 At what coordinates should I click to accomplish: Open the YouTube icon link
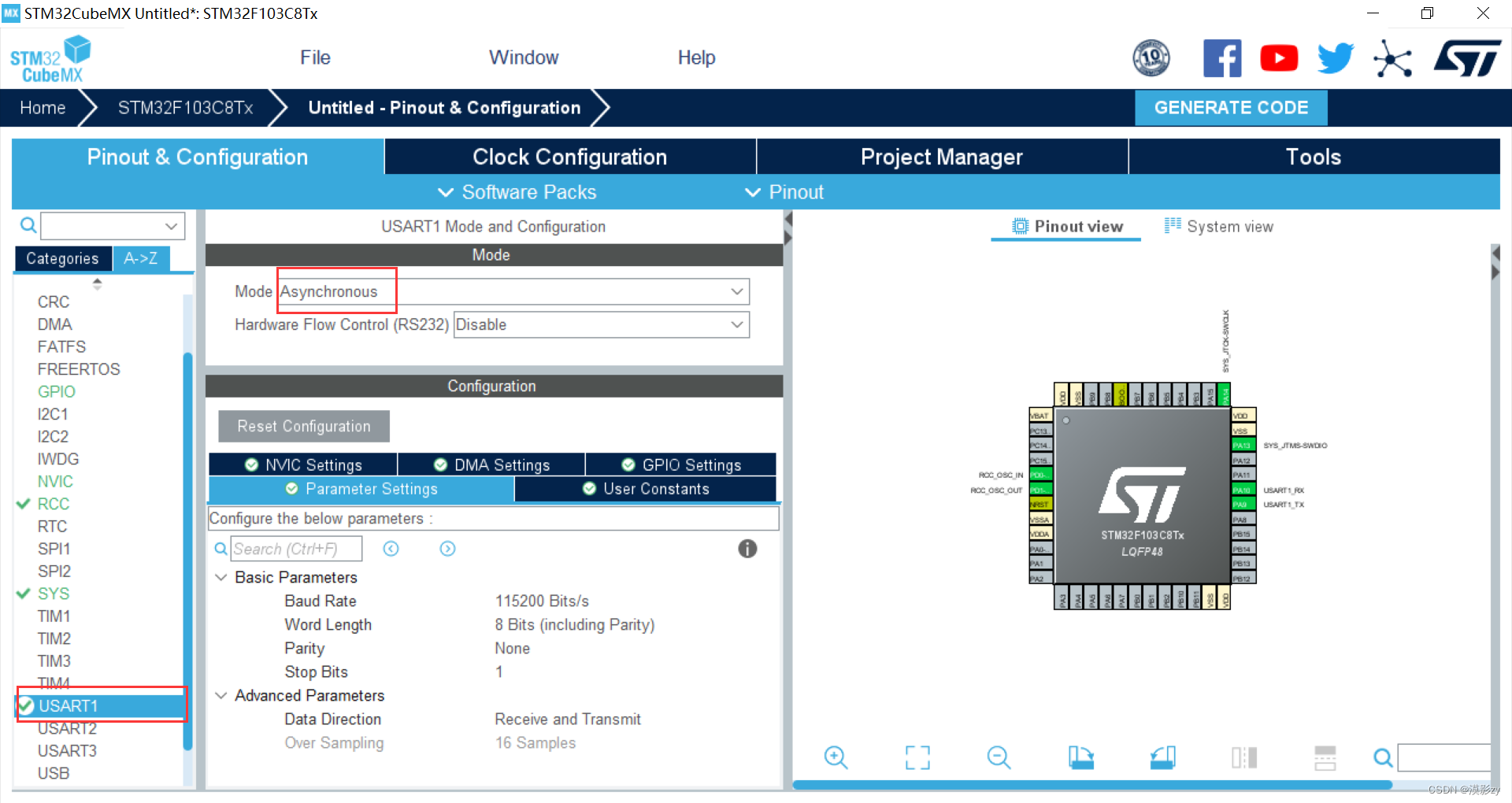click(1279, 58)
